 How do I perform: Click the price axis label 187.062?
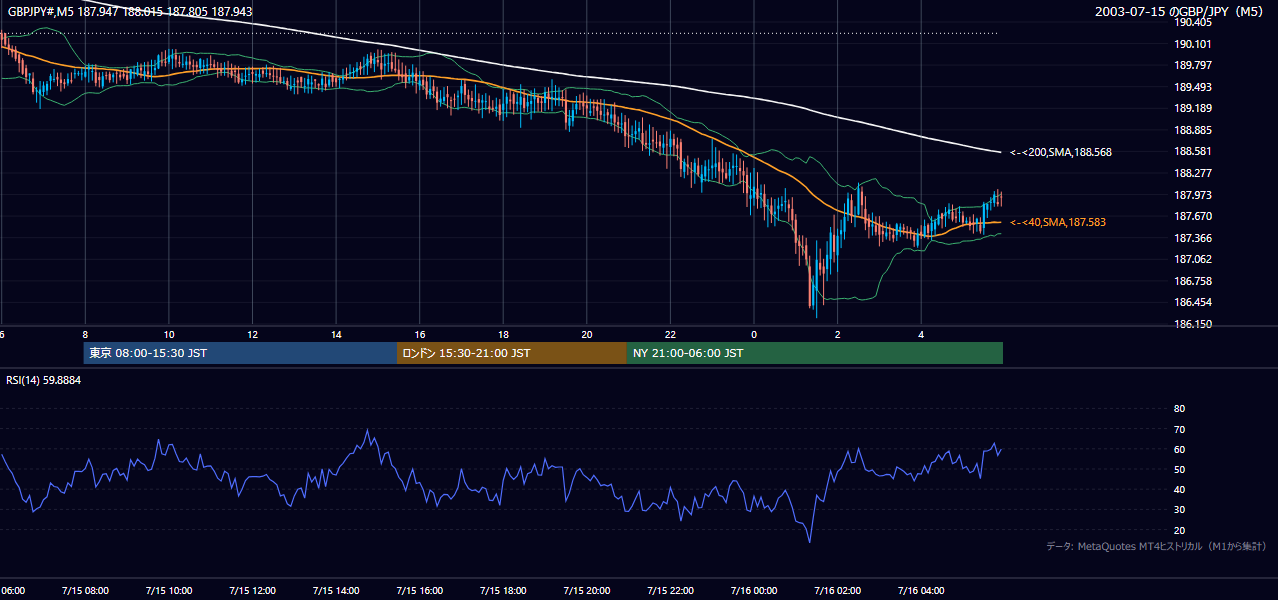(1194, 259)
